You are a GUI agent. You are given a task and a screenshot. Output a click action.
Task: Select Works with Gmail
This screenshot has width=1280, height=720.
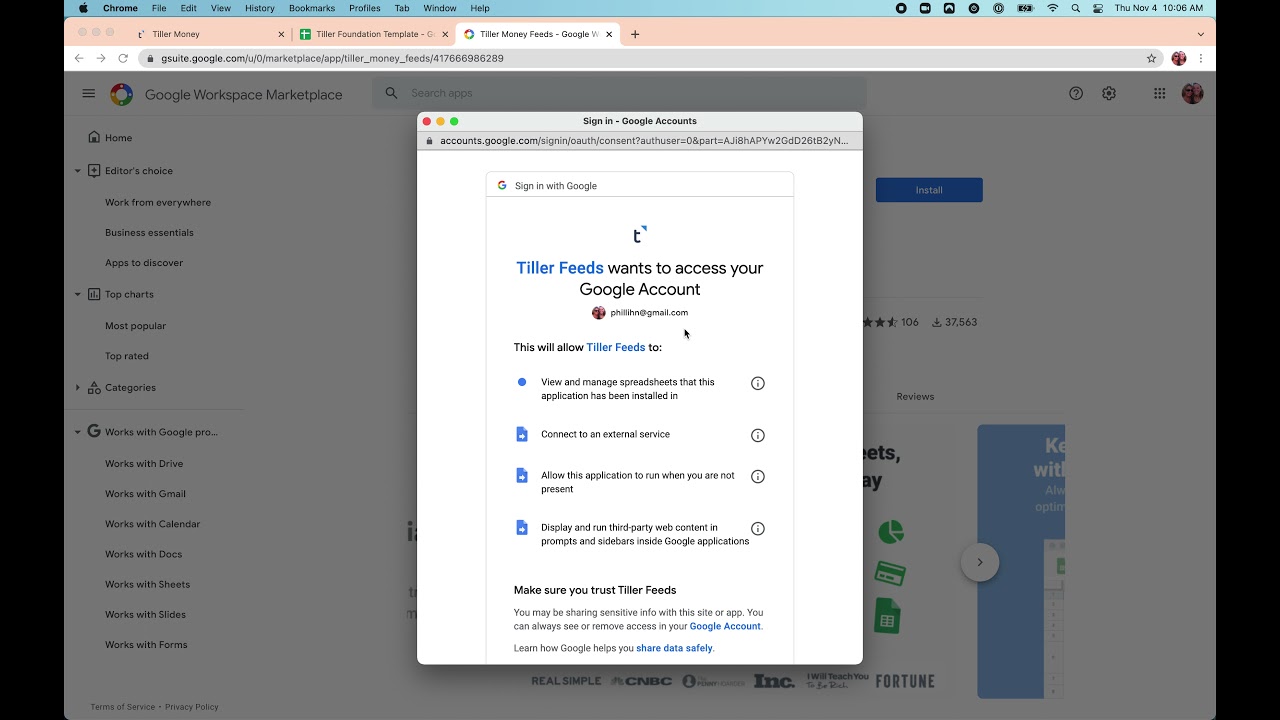(x=145, y=494)
